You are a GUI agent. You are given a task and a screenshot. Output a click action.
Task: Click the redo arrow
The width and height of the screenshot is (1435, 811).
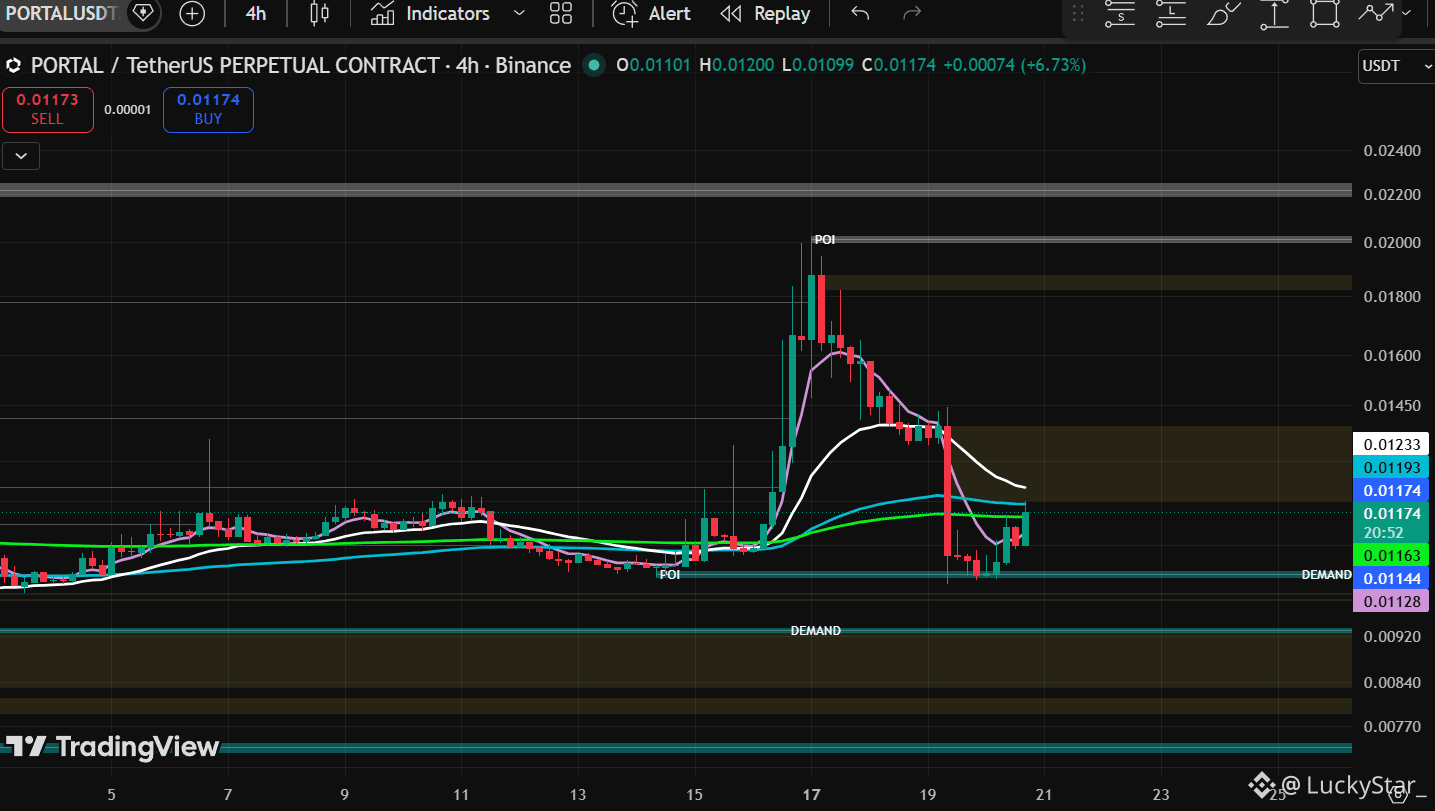912,14
